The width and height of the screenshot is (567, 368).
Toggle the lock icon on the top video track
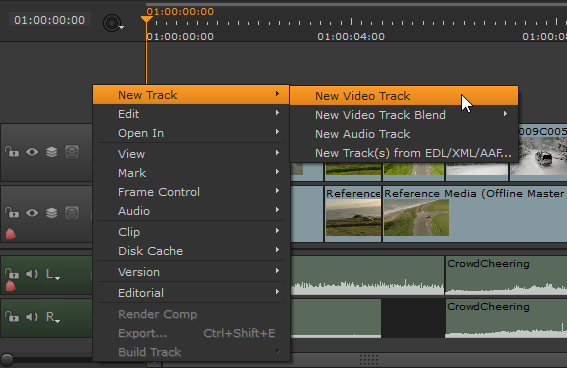[12, 151]
